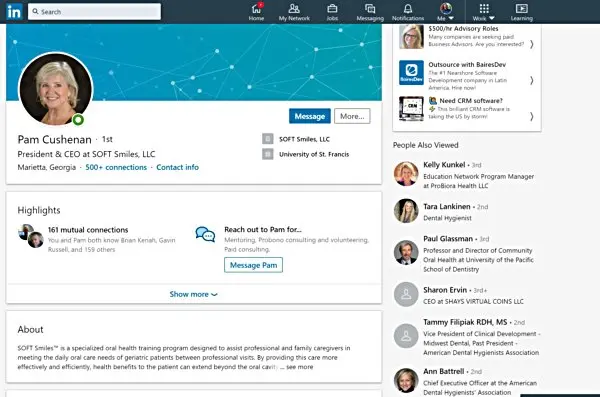Click 'CEO at SHAYS VIRTUAL COINS LLC' text
Image resolution: width=600 pixels, height=397 pixels.
pyautogui.click(x=473, y=301)
